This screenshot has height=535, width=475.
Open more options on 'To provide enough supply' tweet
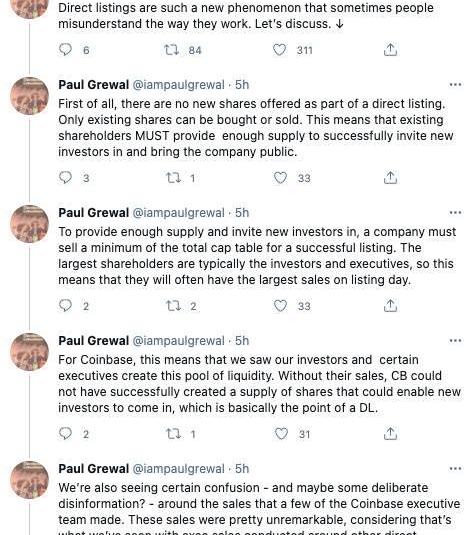coord(456,213)
